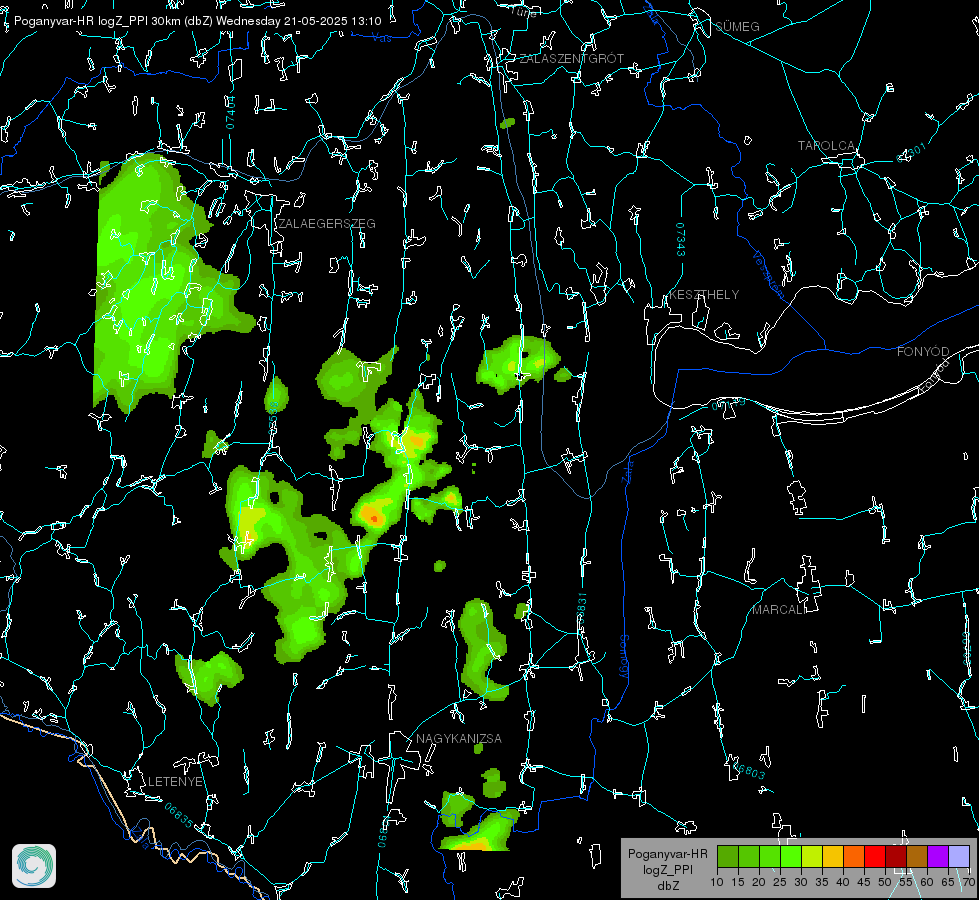Viewport: 979px width, 900px height.
Task: Choose the orange 40-45 dBZ legend swatch
Action: tap(854, 856)
